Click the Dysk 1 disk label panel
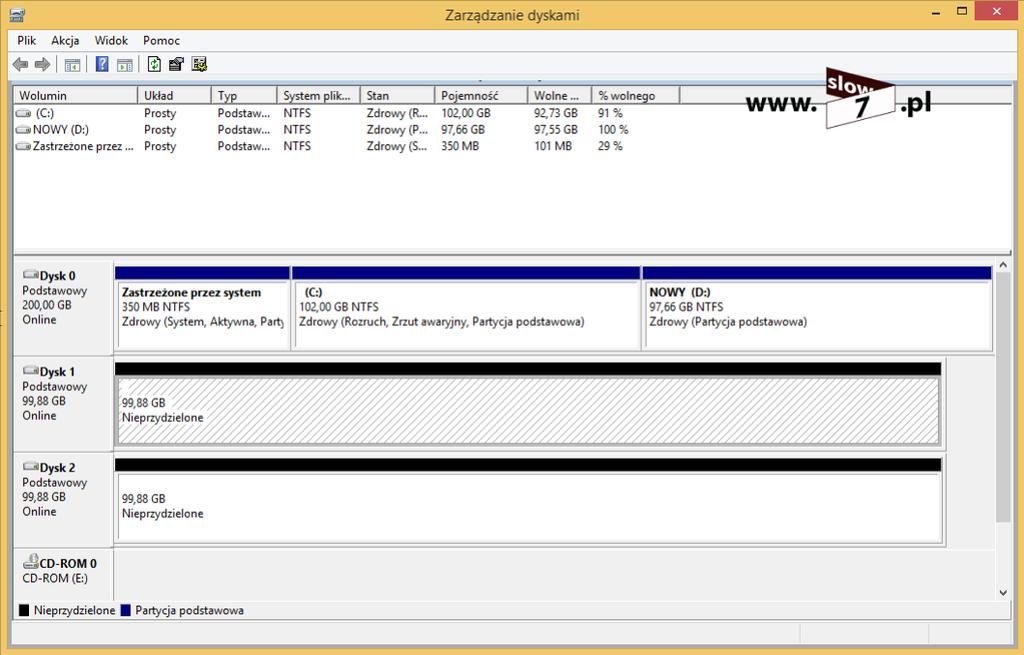 coord(63,404)
